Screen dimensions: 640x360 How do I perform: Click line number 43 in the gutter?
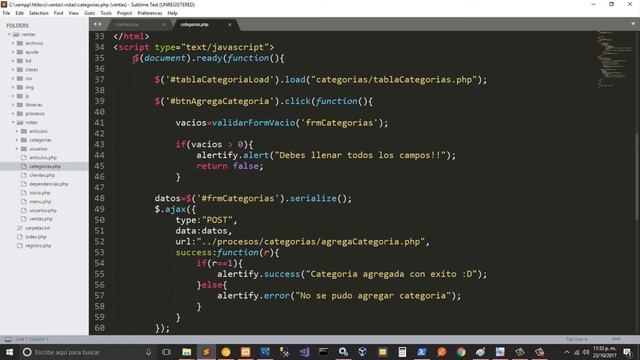tap(99, 144)
